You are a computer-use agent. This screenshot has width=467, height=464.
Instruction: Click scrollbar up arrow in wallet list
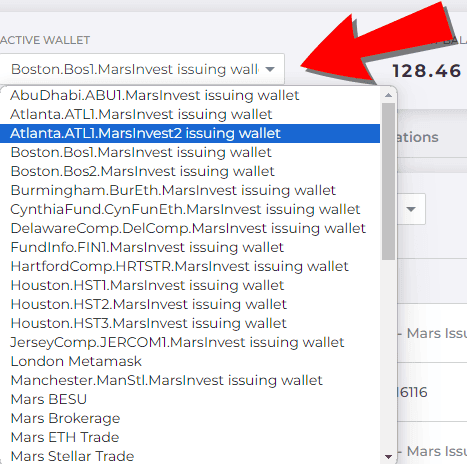click(x=388, y=95)
